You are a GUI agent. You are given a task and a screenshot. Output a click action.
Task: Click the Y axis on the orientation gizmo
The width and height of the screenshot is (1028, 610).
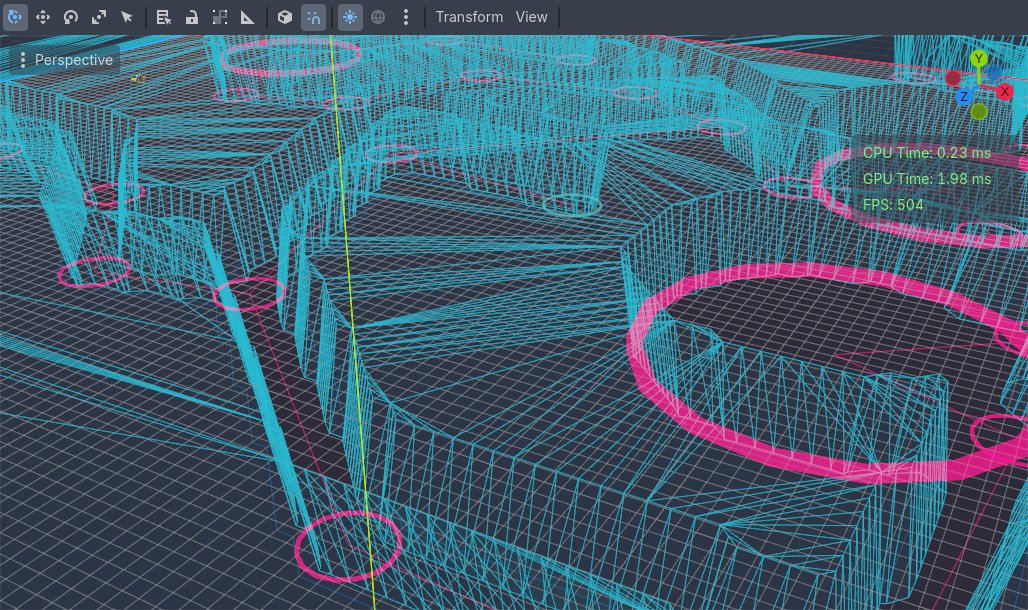(x=979, y=58)
